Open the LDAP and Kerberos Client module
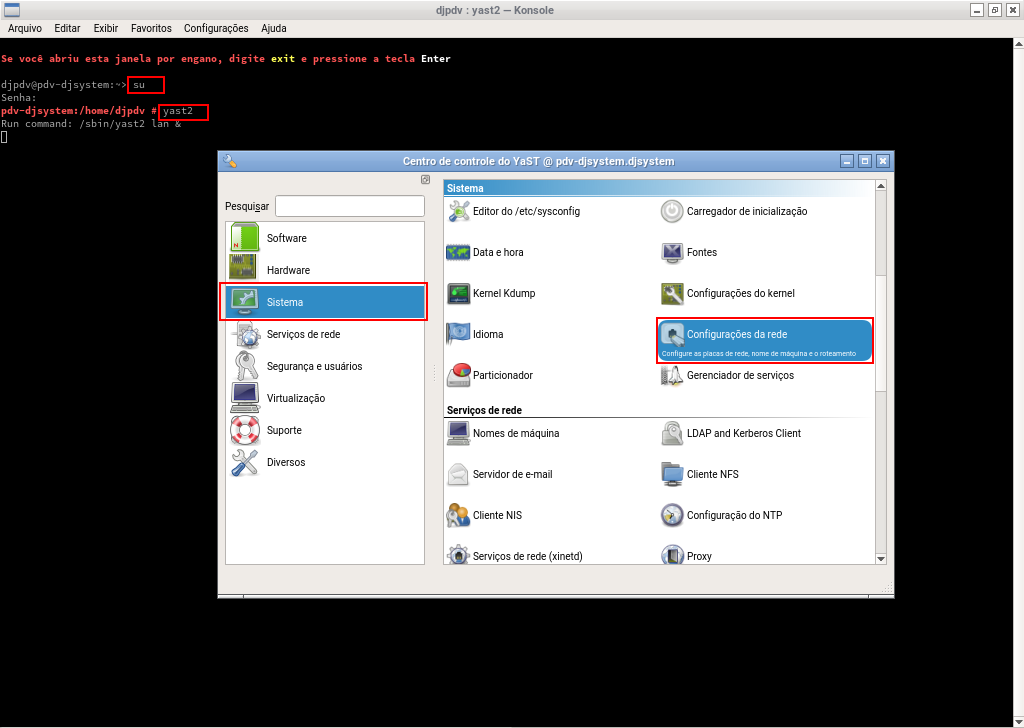The width and height of the screenshot is (1024, 728). pyautogui.click(x=743, y=433)
